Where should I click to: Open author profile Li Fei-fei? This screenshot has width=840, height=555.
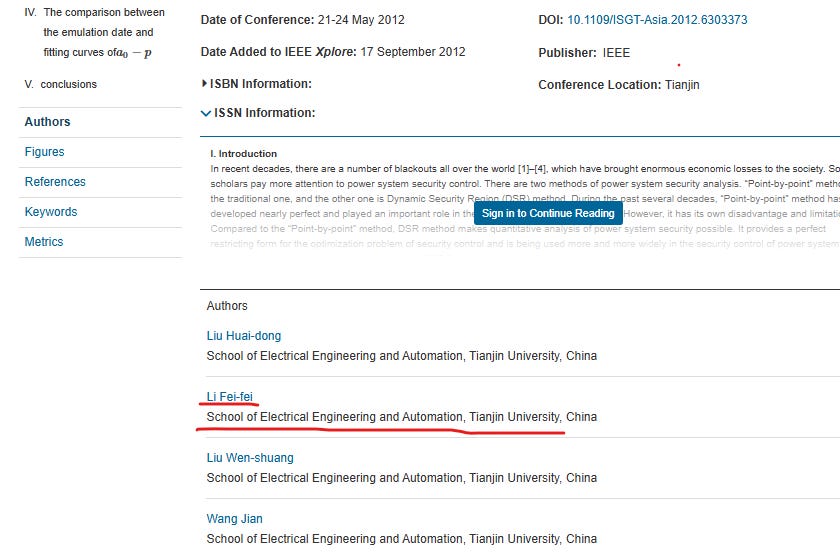229,396
